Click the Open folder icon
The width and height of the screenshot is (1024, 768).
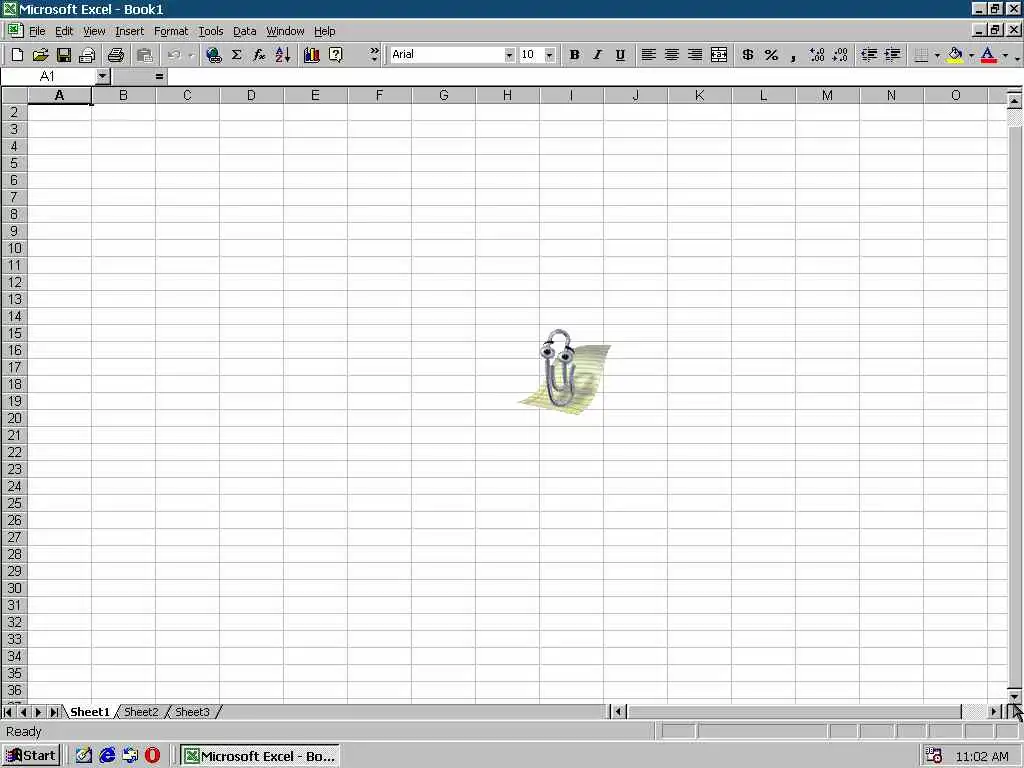40,55
